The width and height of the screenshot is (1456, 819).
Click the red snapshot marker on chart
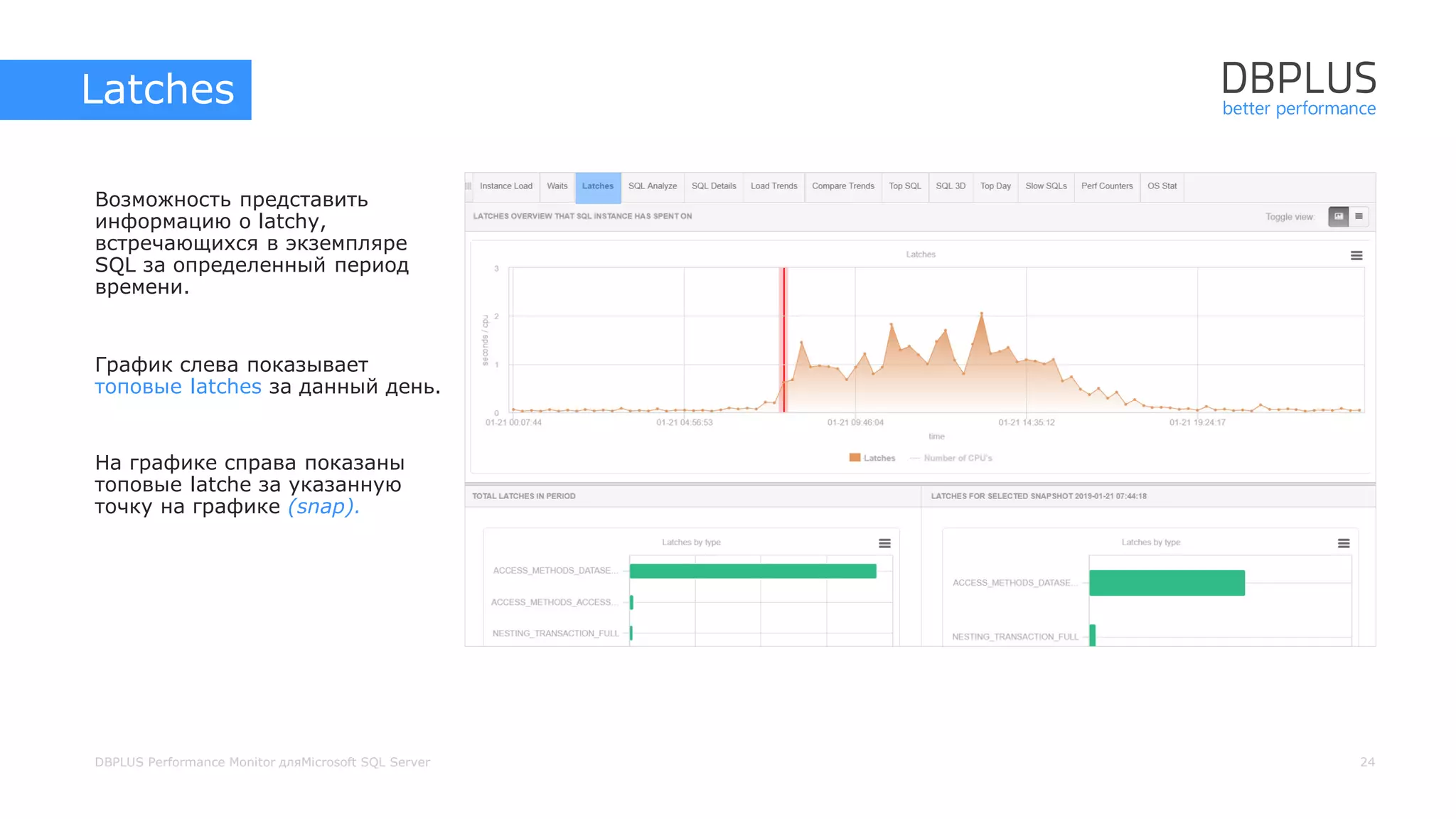coord(784,340)
